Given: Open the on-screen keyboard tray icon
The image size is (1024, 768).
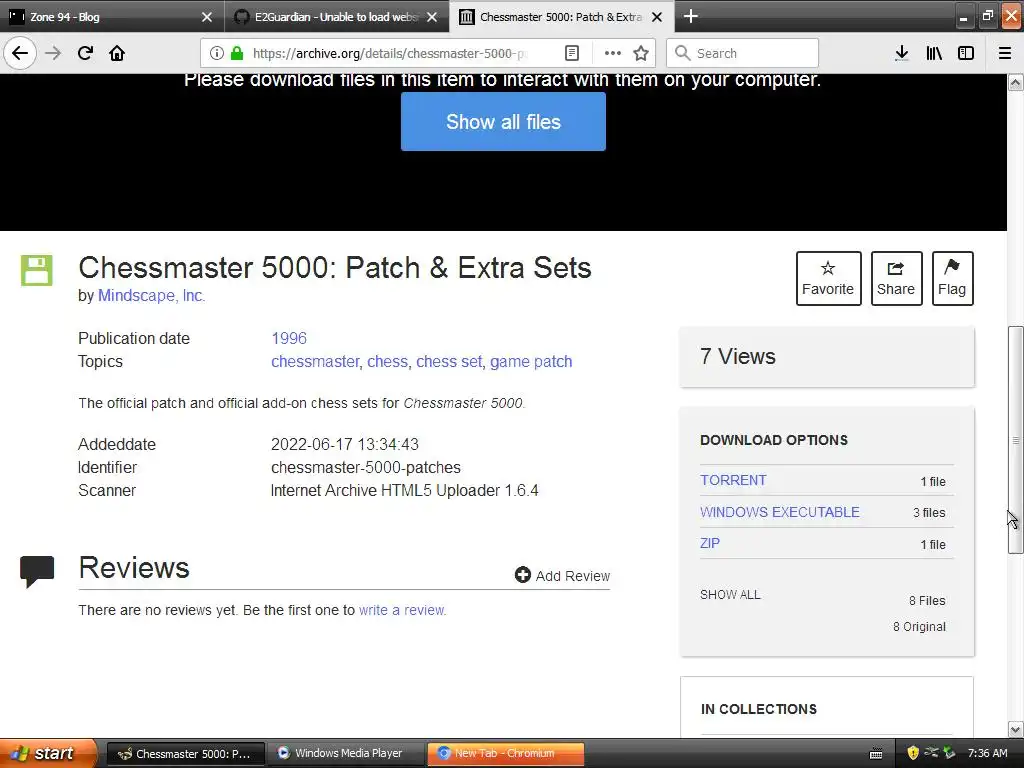Looking at the screenshot, I should (x=876, y=754).
